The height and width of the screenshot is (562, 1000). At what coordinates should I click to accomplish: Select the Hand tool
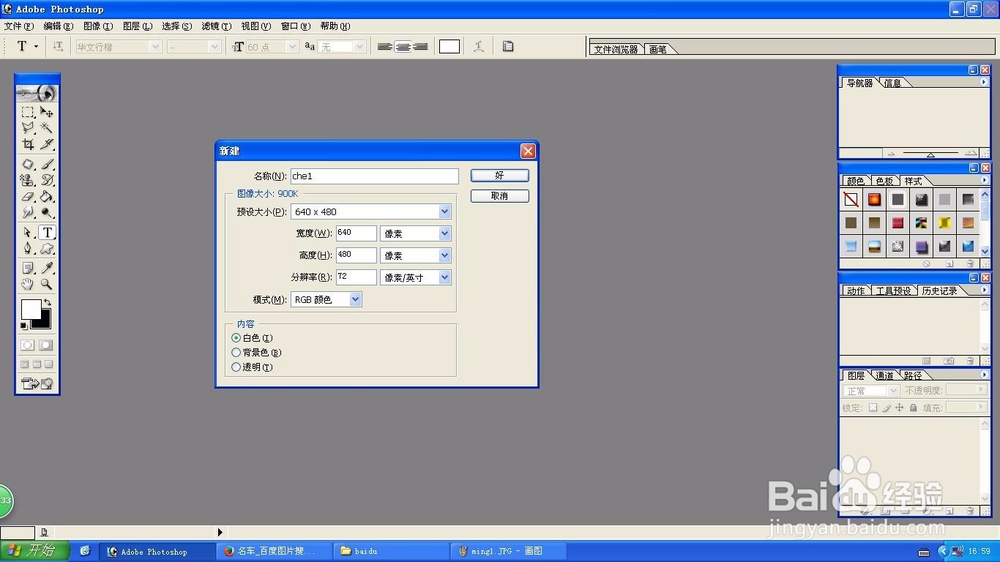[27, 285]
